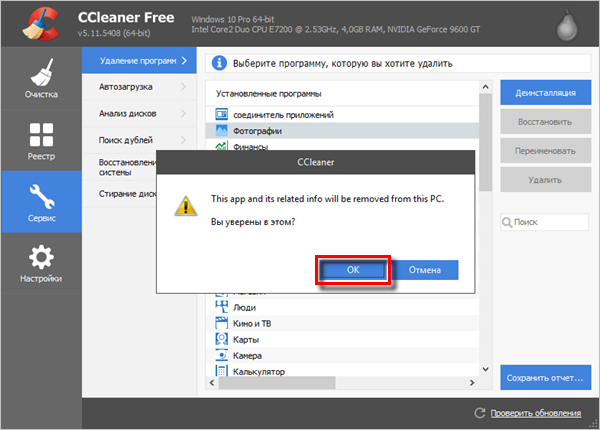Viewport: 600px width, 430px height.
Task: Select Калькулятор in the program list
Action: tap(342, 370)
